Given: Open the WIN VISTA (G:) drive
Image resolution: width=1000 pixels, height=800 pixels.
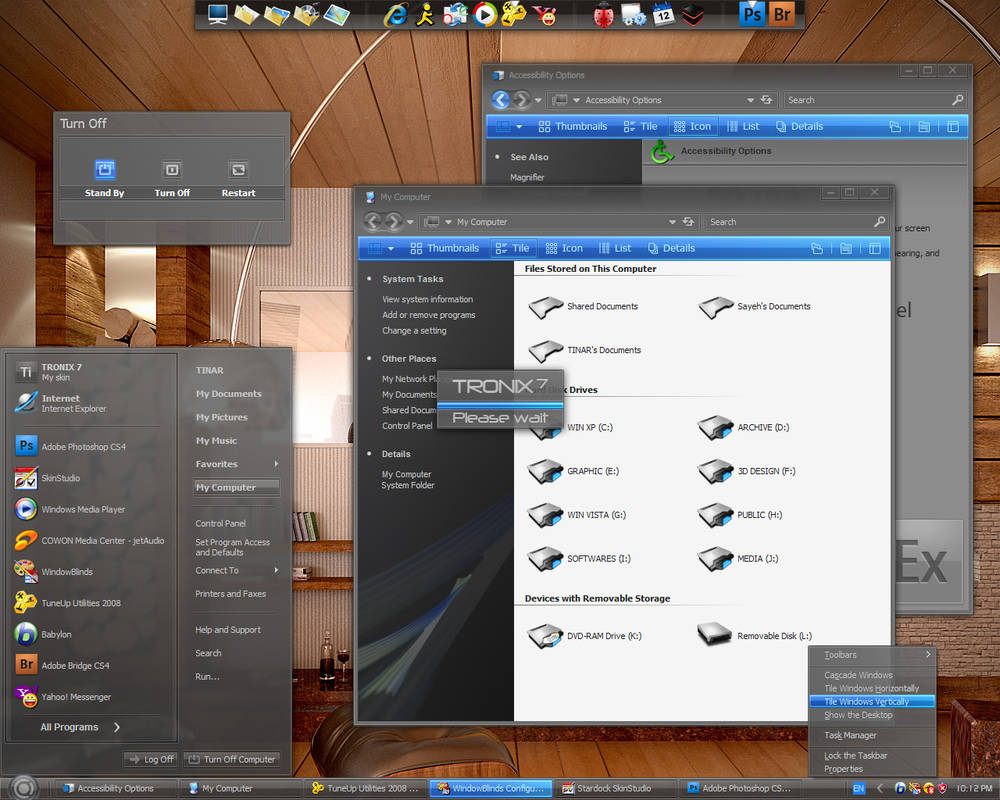Looking at the screenshot, I should coord(577,515).
